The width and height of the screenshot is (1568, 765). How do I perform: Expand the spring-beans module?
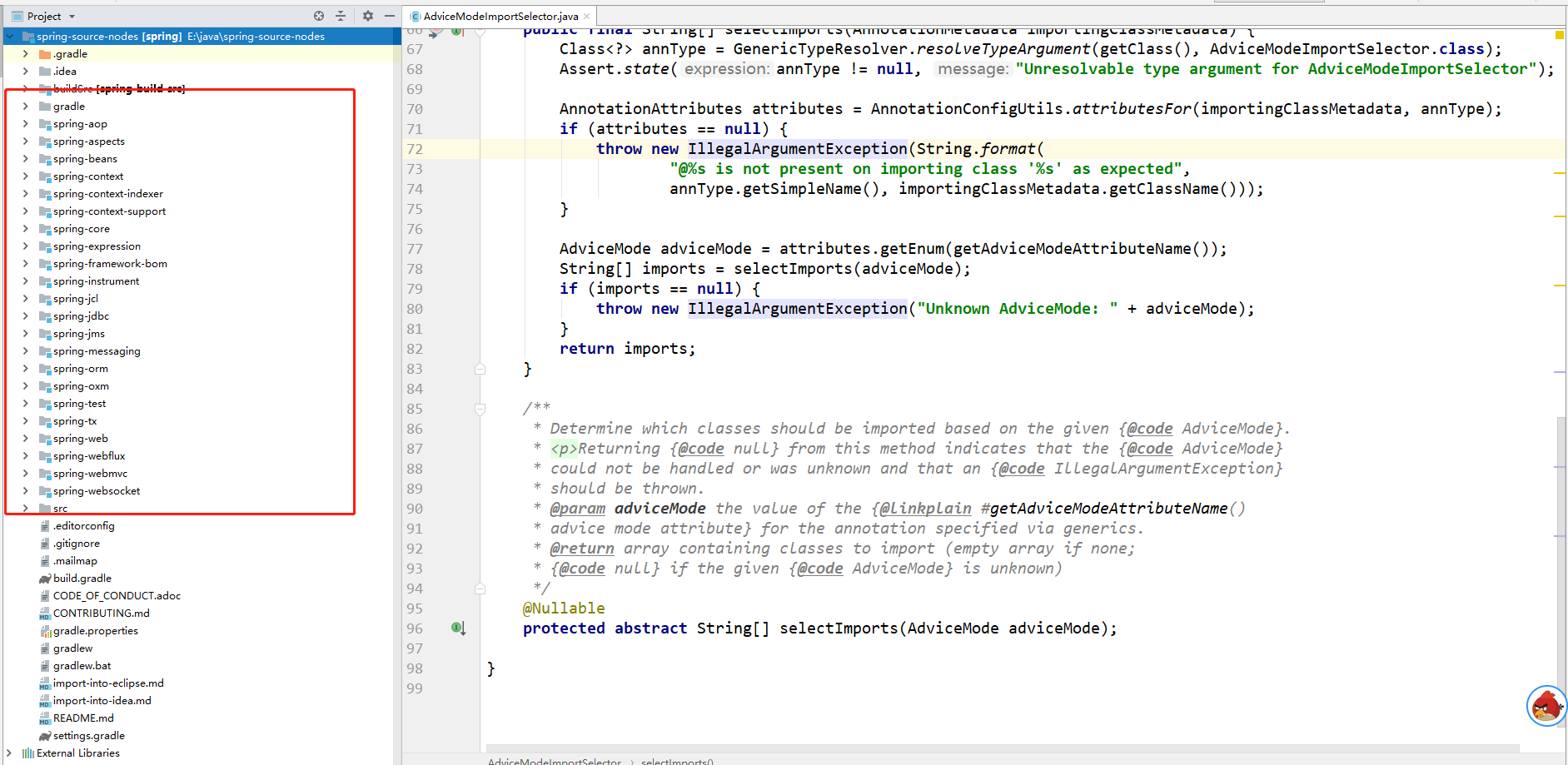[x=26, y=159]
